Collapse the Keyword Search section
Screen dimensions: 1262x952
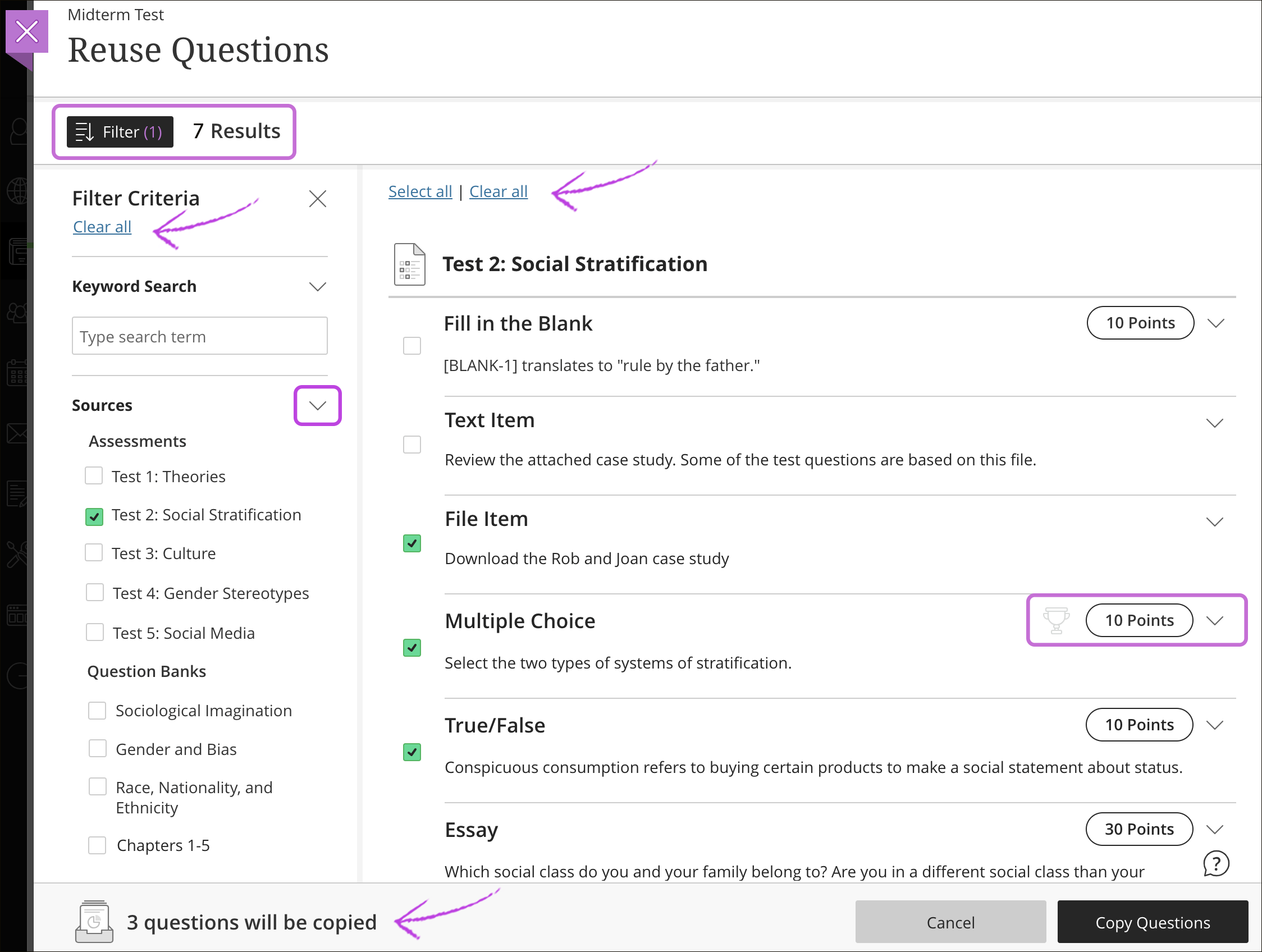[x=318, y=286]
